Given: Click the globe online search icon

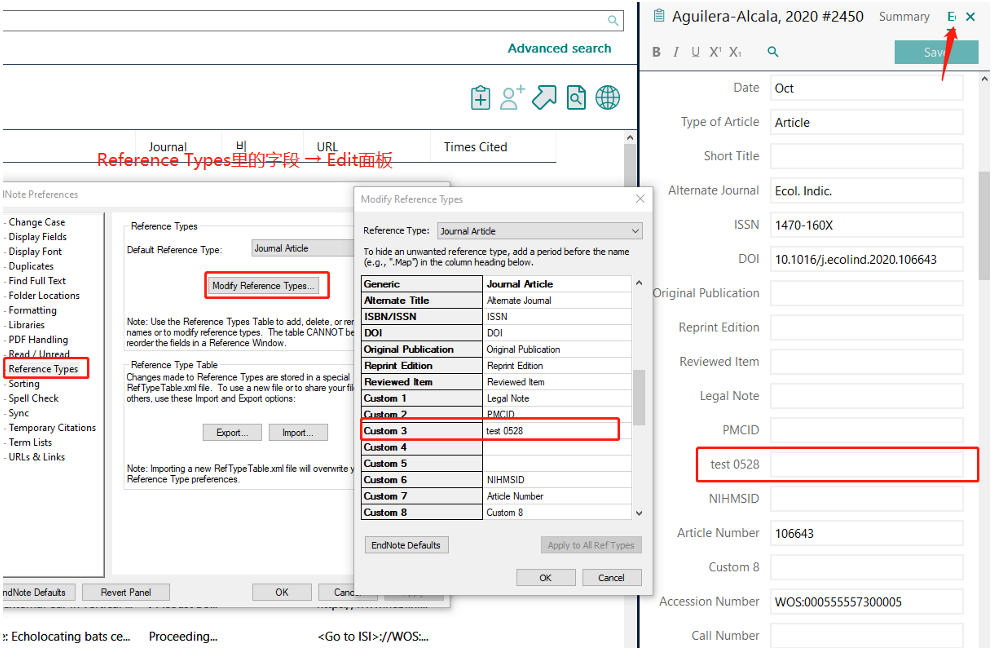Looking at the screenshot, I should (607, 97).
